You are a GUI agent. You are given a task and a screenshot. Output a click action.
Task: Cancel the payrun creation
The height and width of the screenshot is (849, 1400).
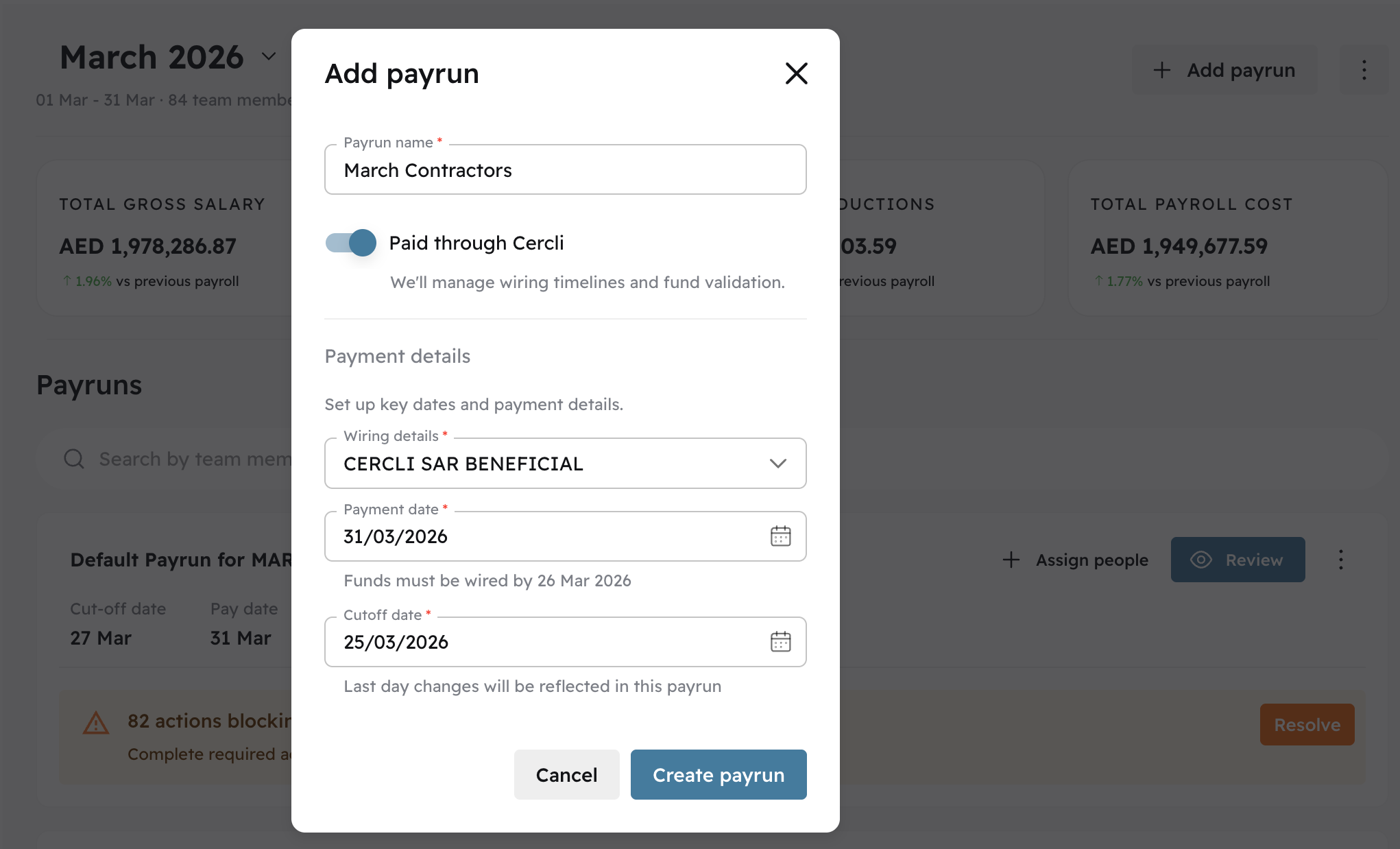566,775
